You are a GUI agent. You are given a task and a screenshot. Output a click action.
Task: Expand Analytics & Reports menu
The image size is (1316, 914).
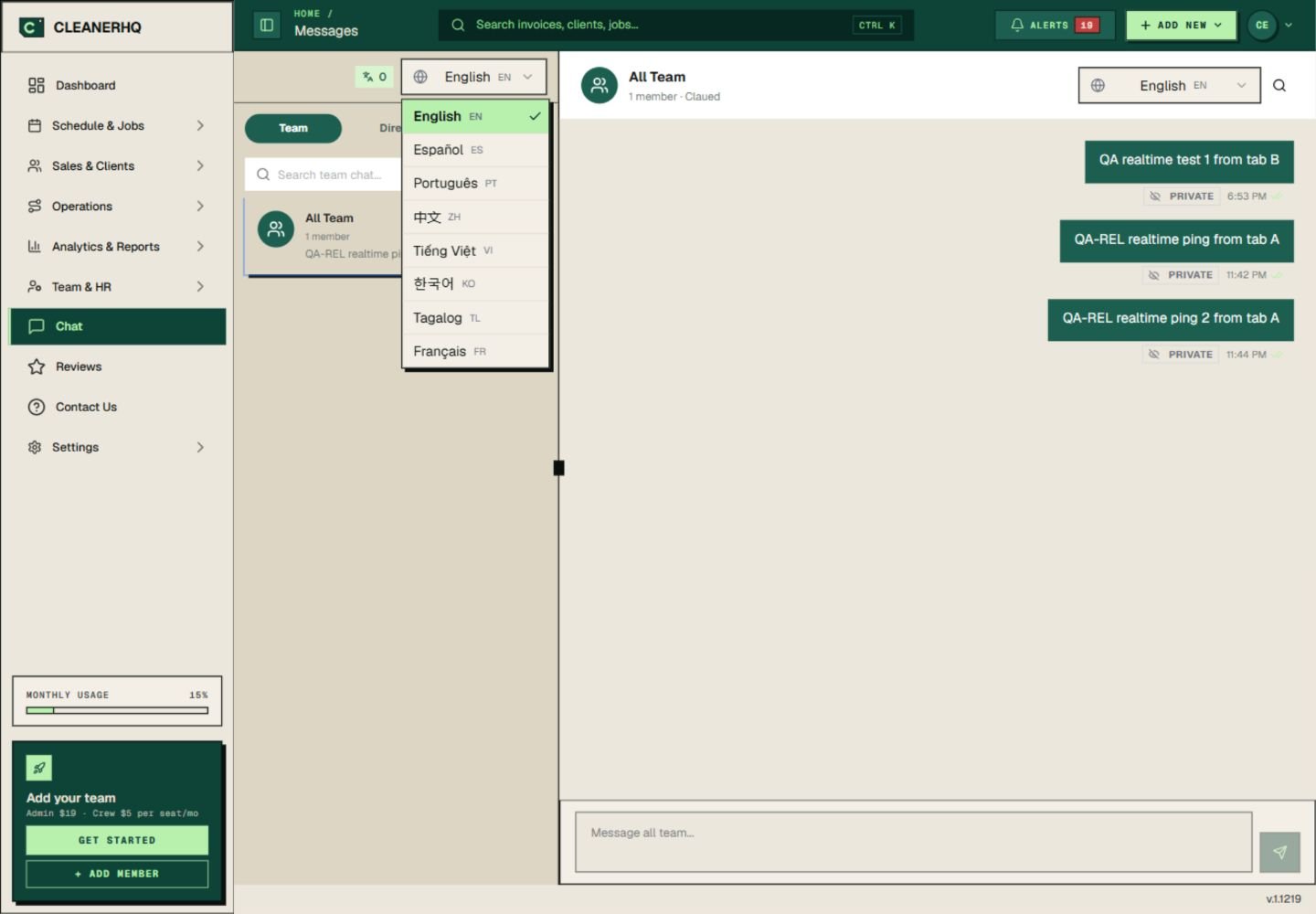pos(117,246)
